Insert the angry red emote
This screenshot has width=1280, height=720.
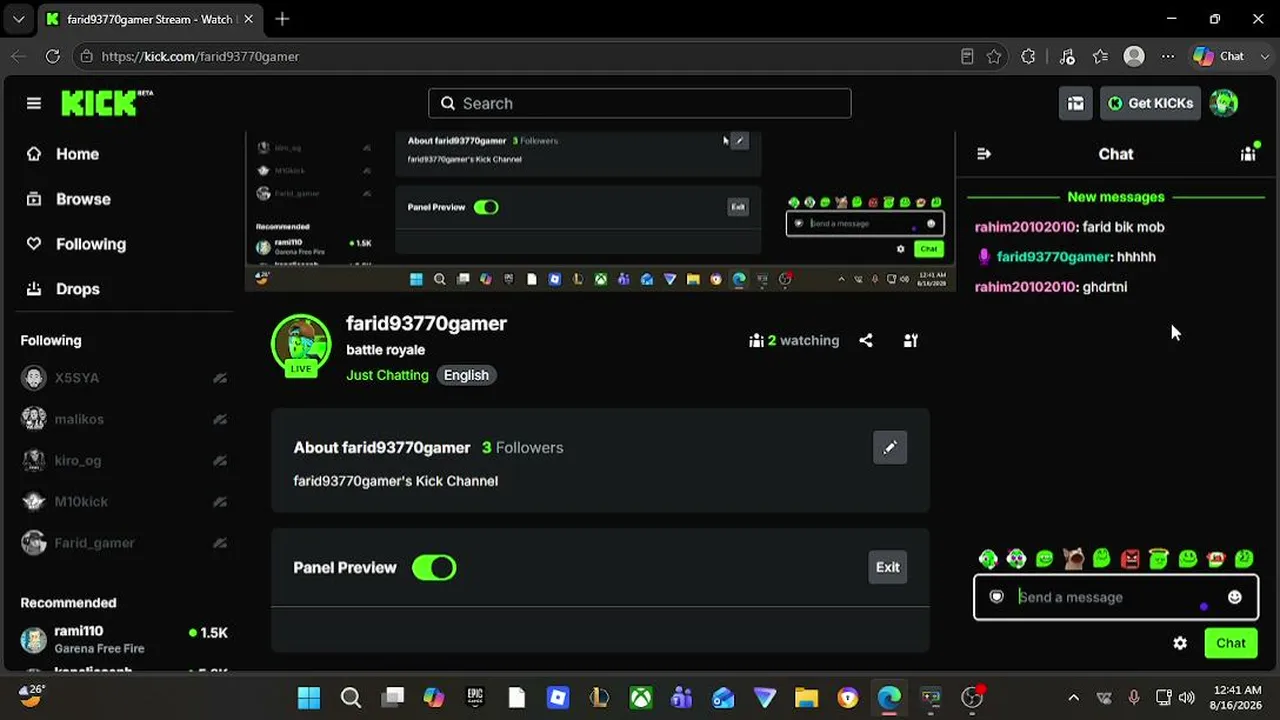tap(1130, 559)
